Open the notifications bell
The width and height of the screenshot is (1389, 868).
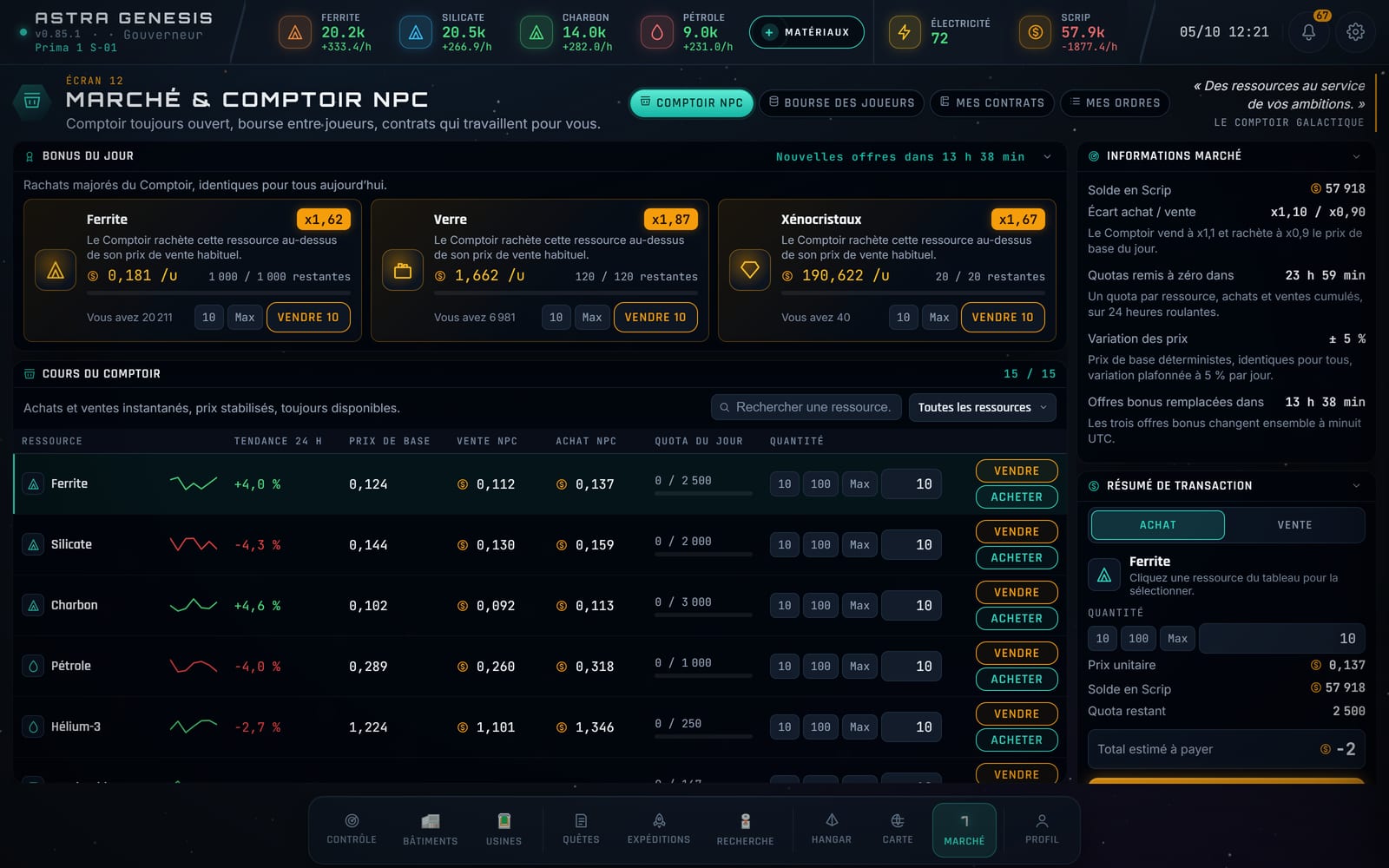pyautogui.click(x=1308, y=32)
